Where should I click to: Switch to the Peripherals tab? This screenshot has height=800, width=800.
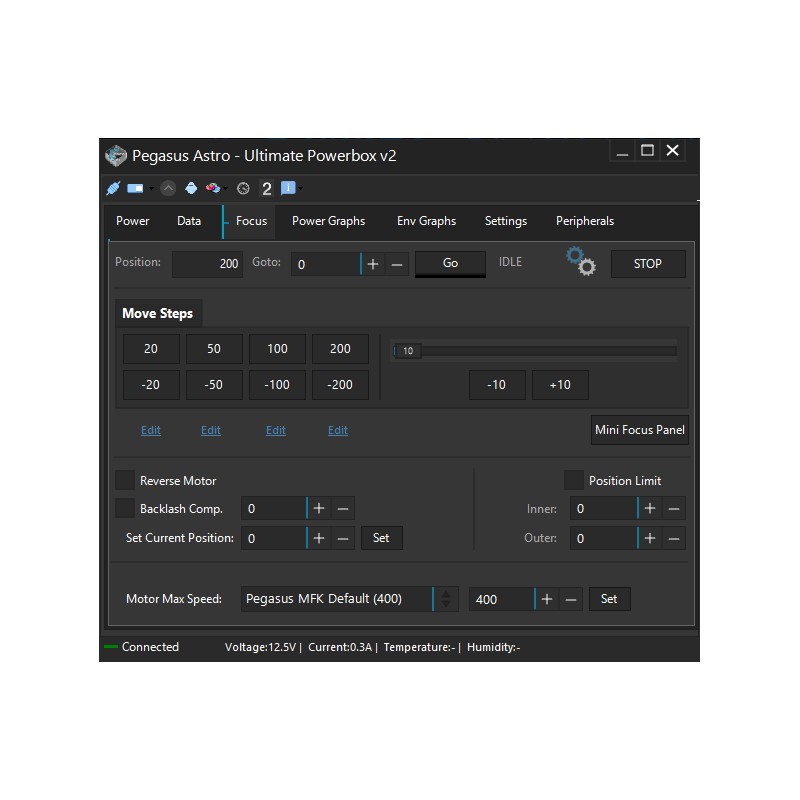click(x=585, y=221)
